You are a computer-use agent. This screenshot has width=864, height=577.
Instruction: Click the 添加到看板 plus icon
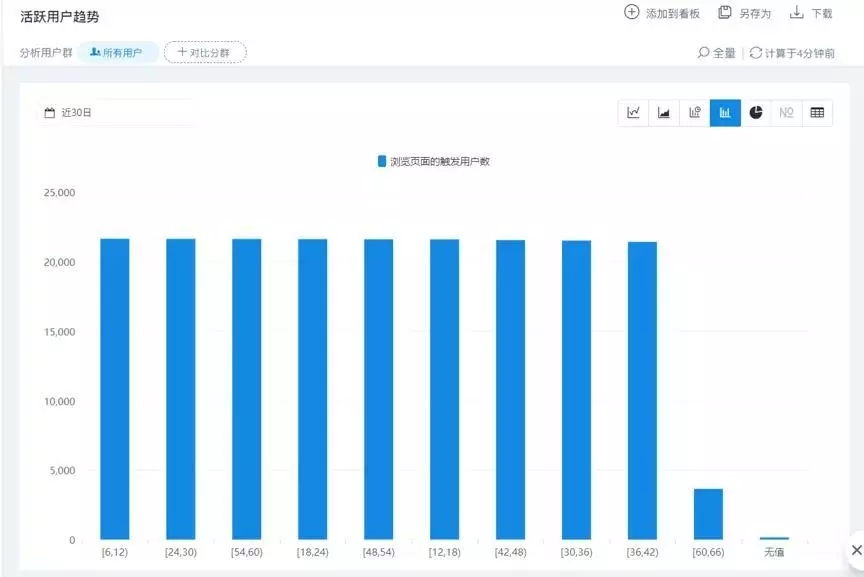click(x=631, y=12)
